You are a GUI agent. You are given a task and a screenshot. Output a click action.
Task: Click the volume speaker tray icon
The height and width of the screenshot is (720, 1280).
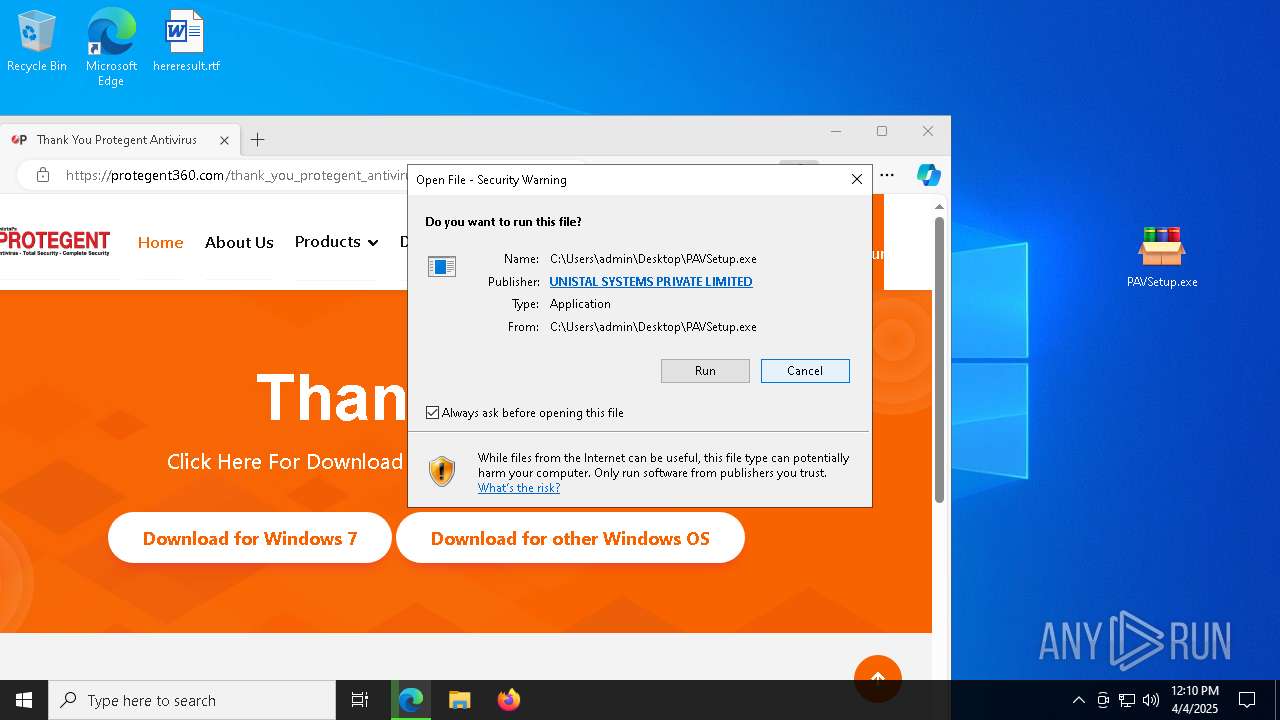point(1151,700)
